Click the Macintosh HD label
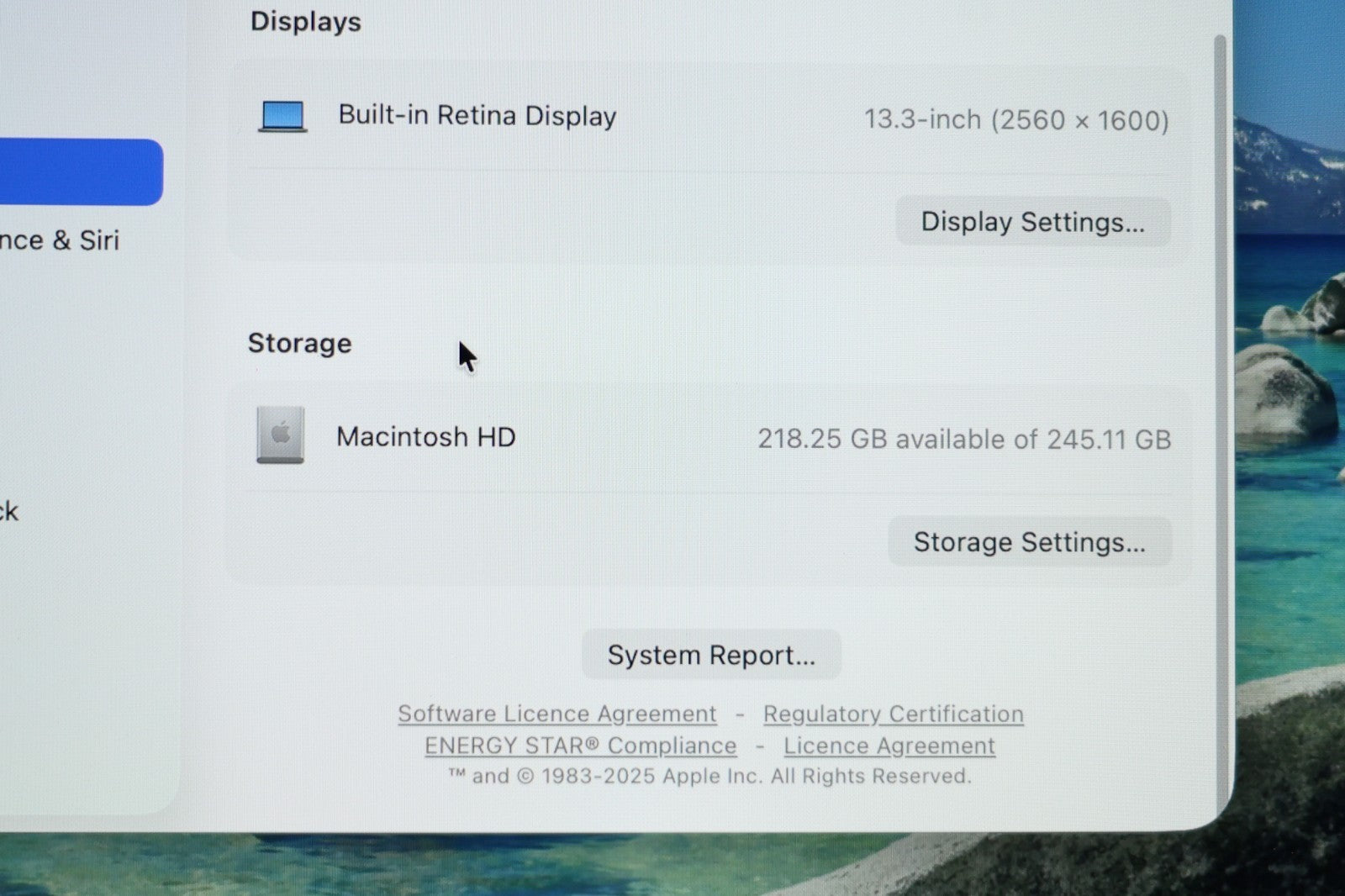Image resolution: width=1345 pixels, height=896 pixels. click(x=425, y=437)
